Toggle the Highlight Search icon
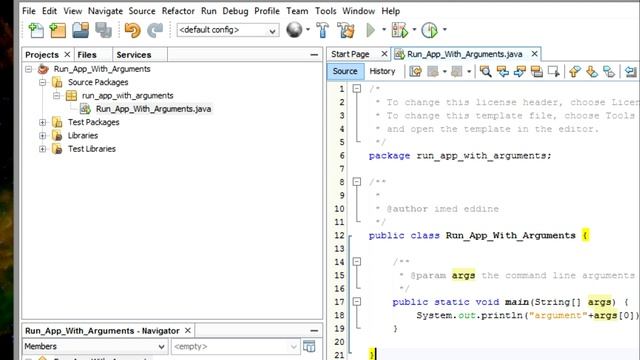Screen dimensions: 640x360 (x=537, y=72)
